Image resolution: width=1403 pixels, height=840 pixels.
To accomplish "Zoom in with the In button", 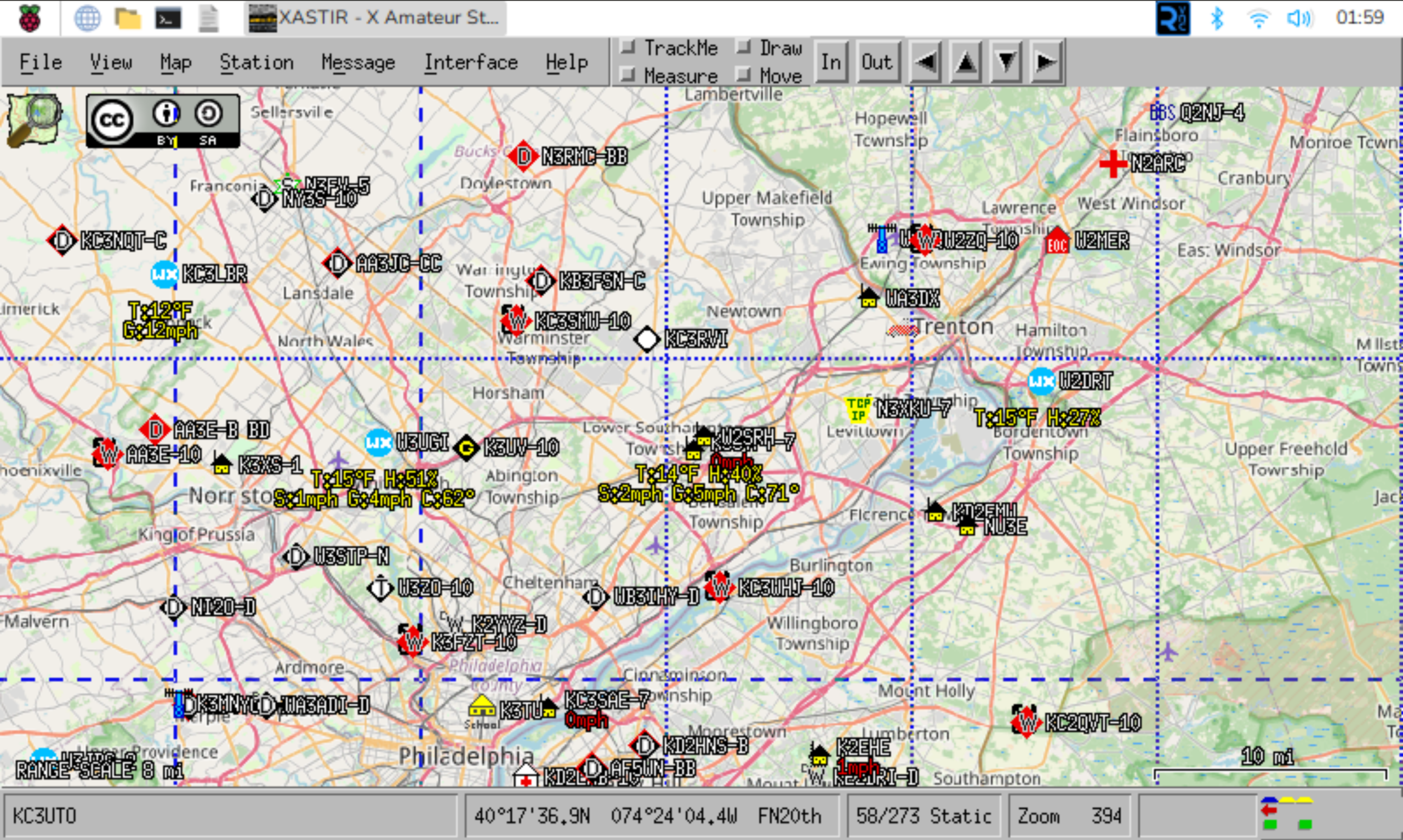I will (x=831, y=62).
